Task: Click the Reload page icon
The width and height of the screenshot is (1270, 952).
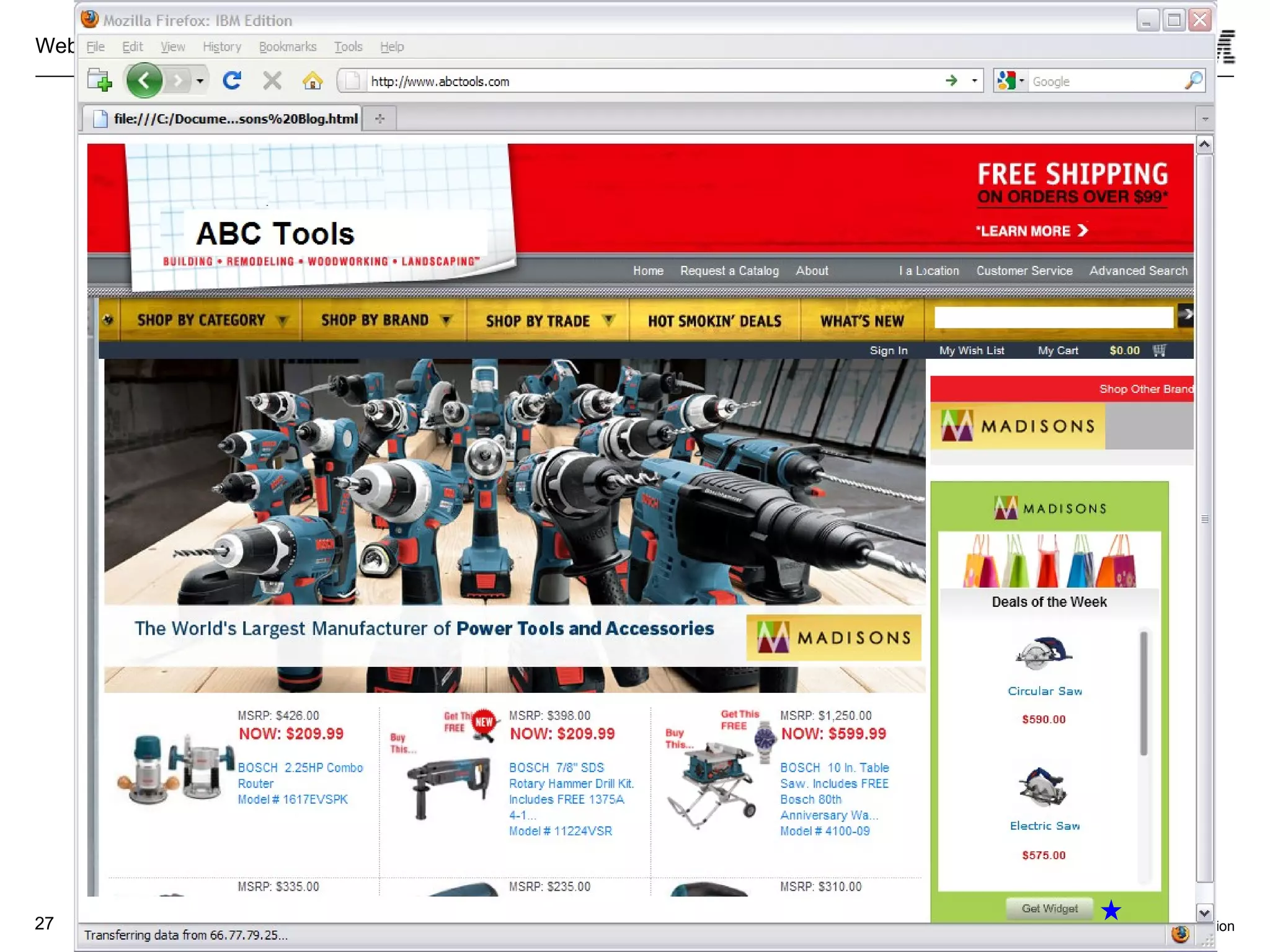Action: (232, 81)
